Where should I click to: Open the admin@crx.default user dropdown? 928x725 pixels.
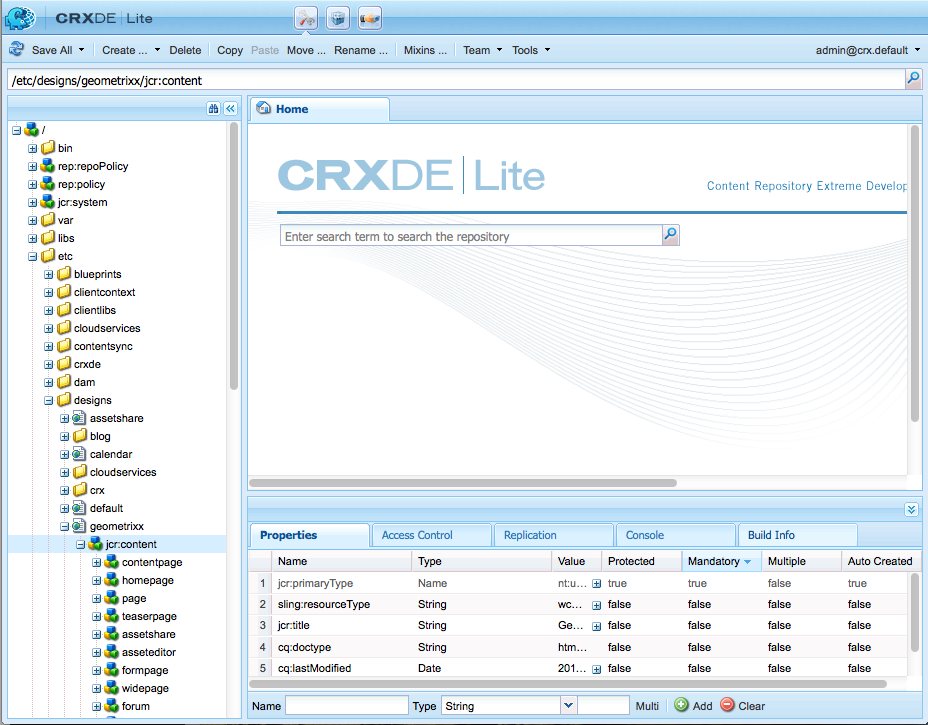[868, 50]
